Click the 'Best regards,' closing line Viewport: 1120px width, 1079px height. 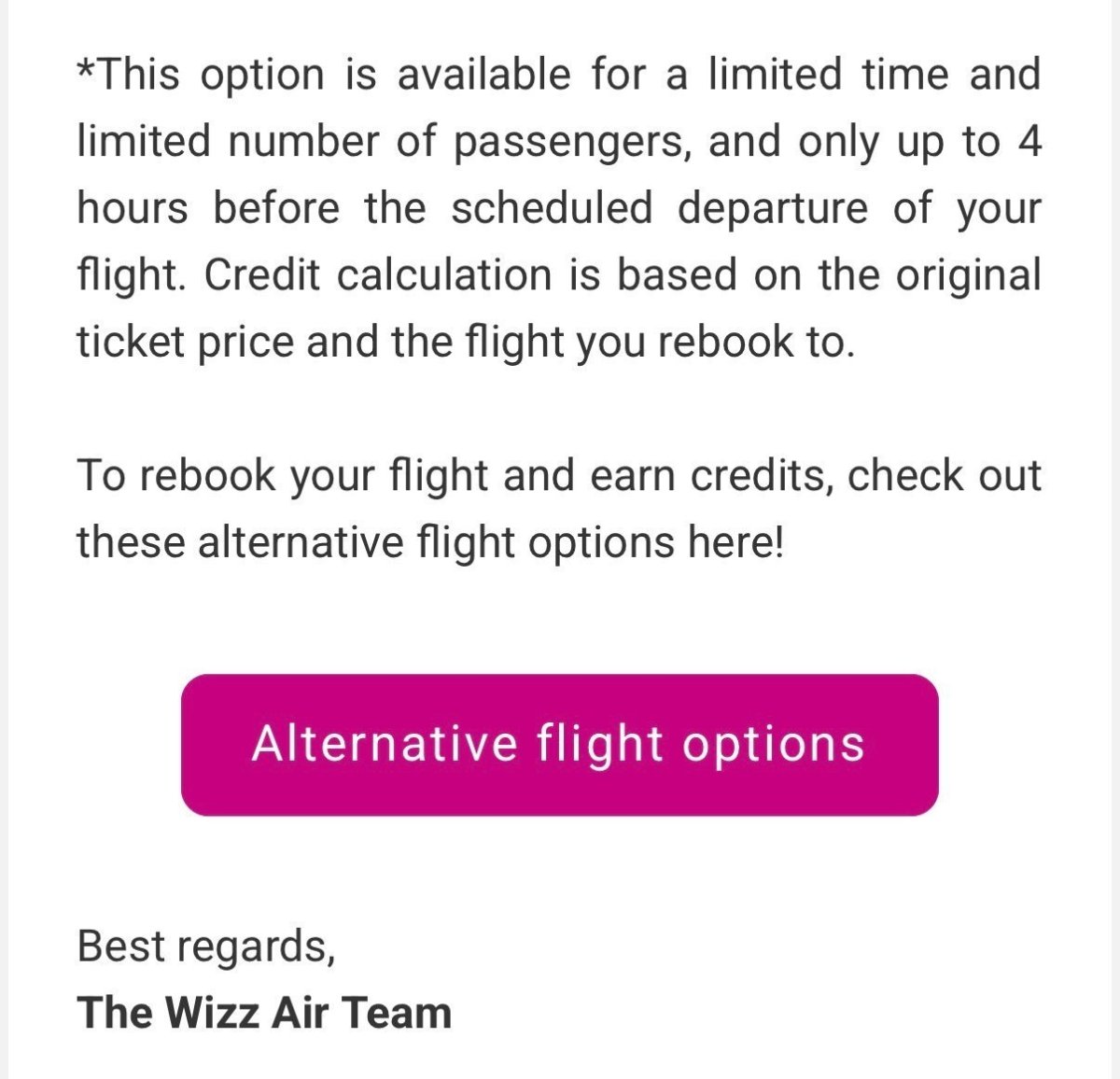click(205, 945)
